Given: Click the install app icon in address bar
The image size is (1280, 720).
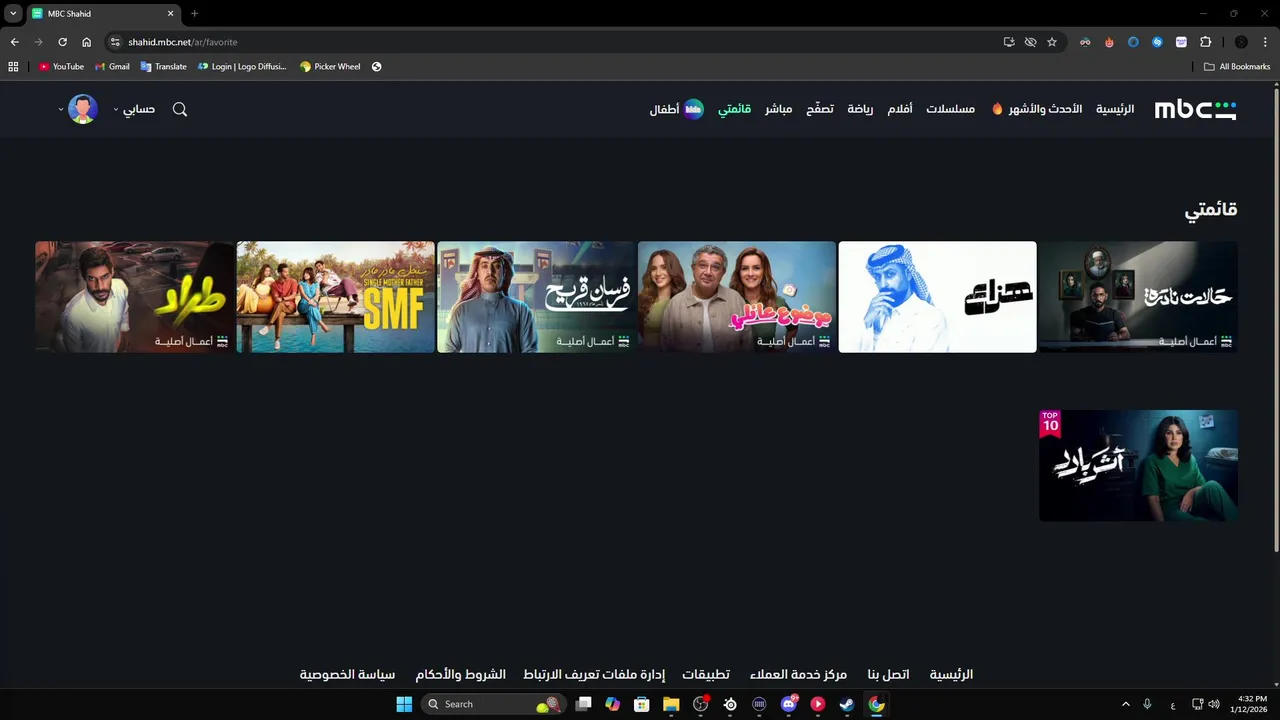Looking at the screenshot, I should tap(1009, 42).
